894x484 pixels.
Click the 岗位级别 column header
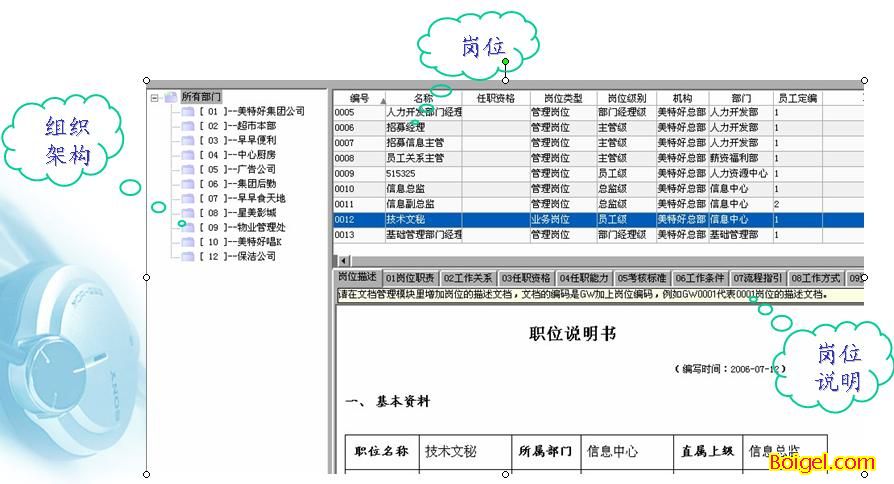click(627, 98)
